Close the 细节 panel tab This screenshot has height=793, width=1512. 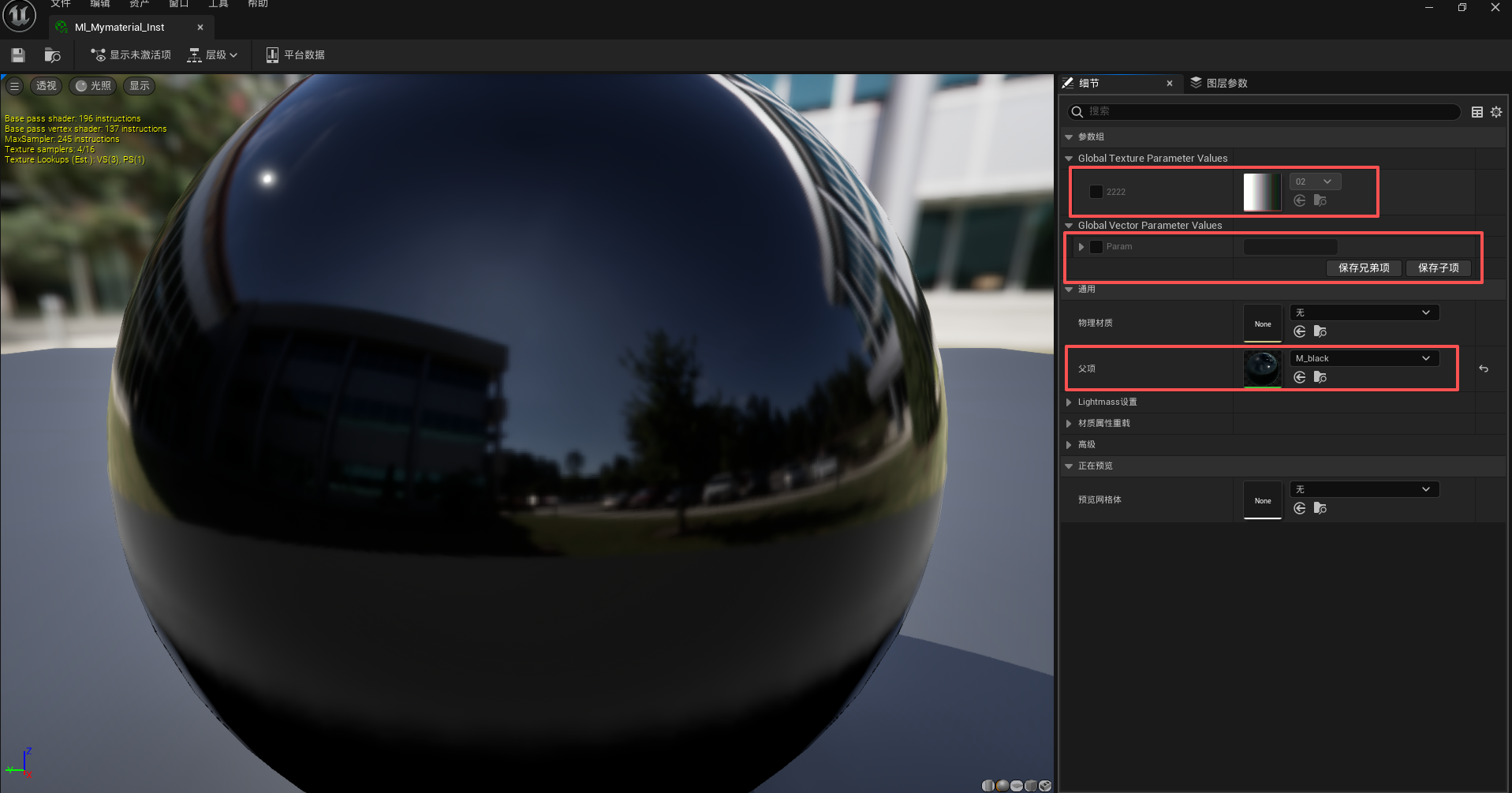tap(1170, 84)
